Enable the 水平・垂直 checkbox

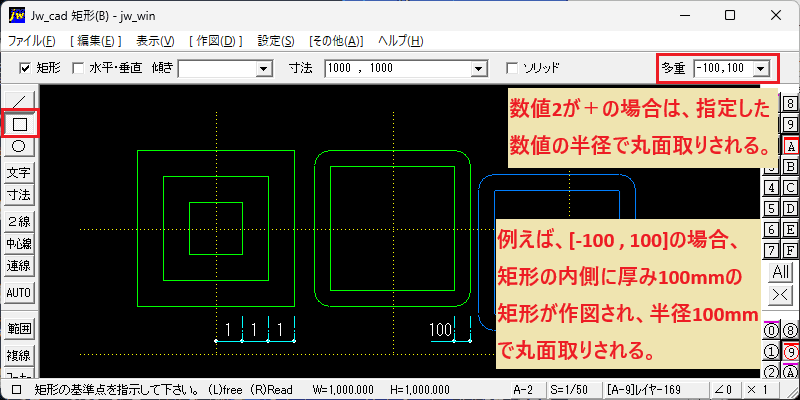[78, 68]
